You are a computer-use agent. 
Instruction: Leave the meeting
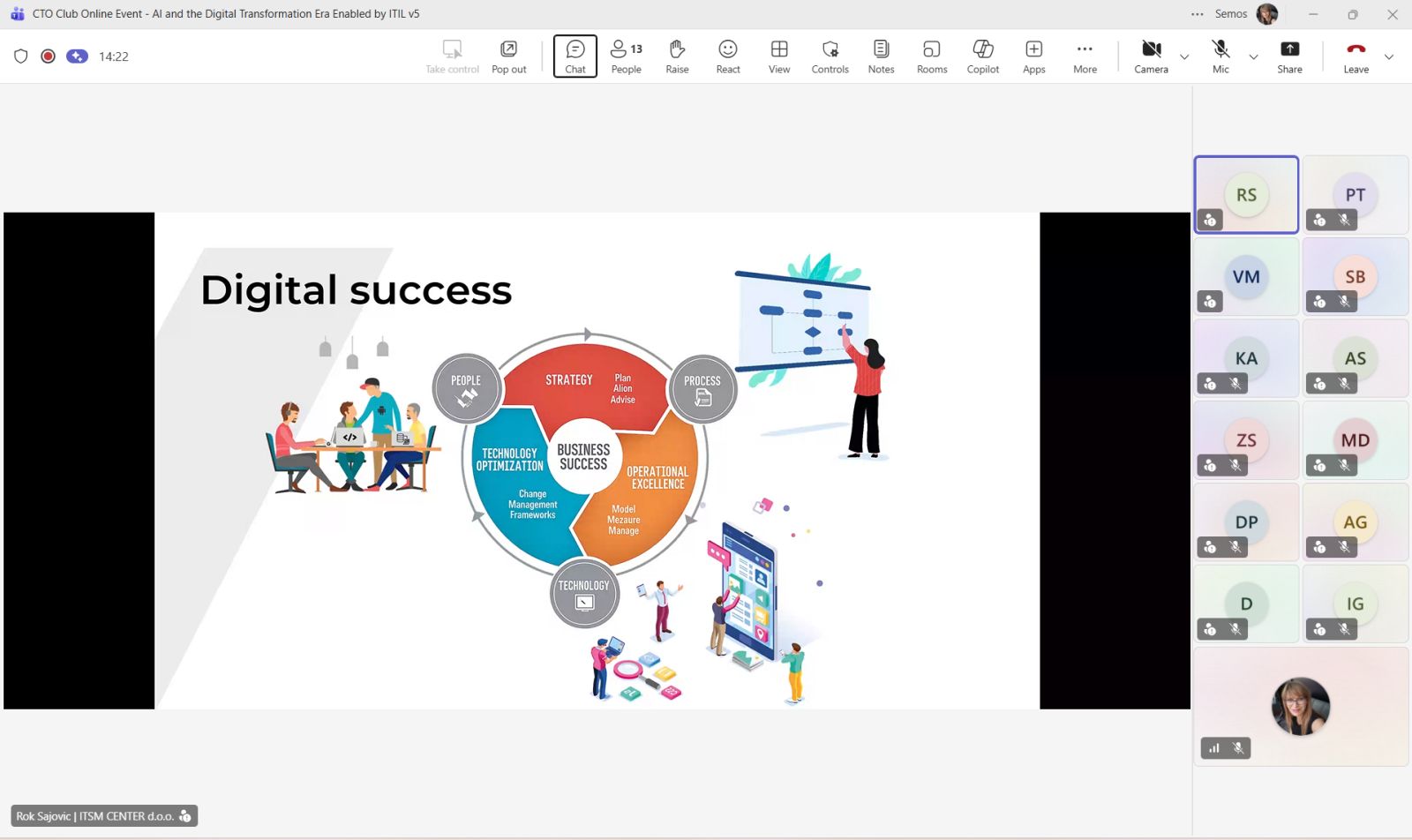pos(1356,56)
